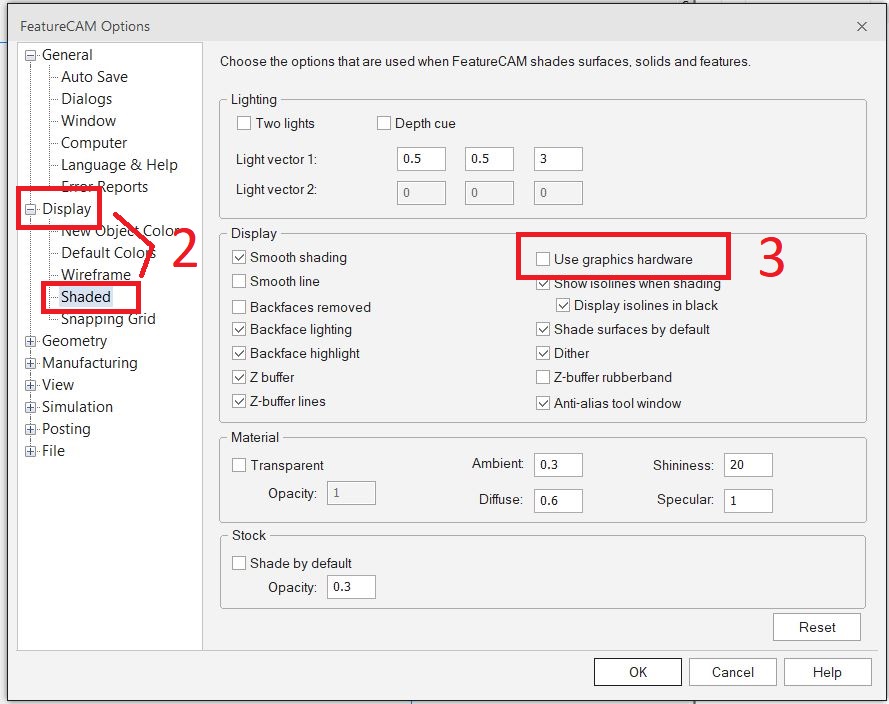Click the Reset button

click(x=816, y=627)
